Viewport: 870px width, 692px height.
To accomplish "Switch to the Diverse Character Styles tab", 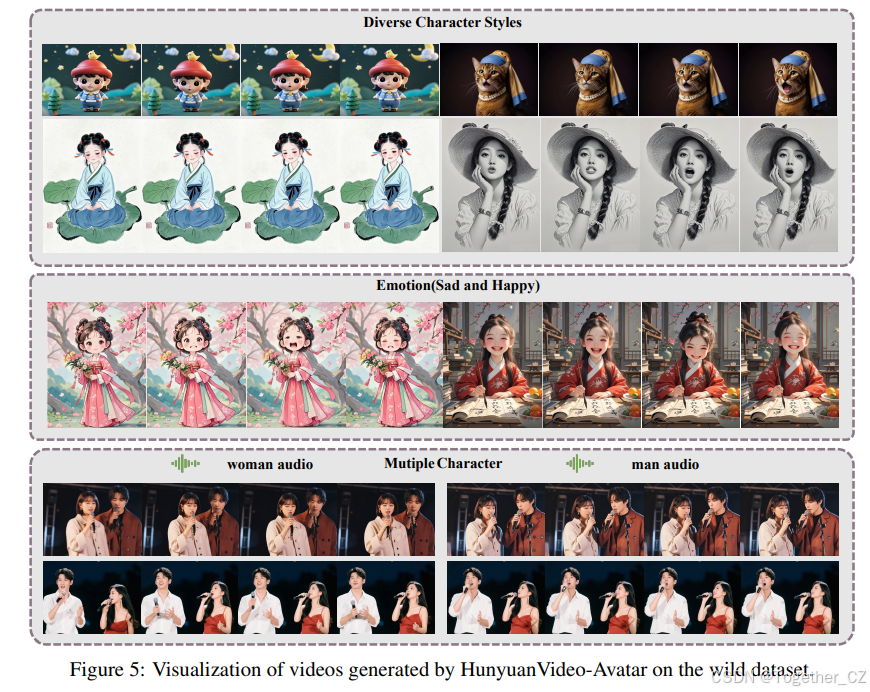I will coord(443,22).
